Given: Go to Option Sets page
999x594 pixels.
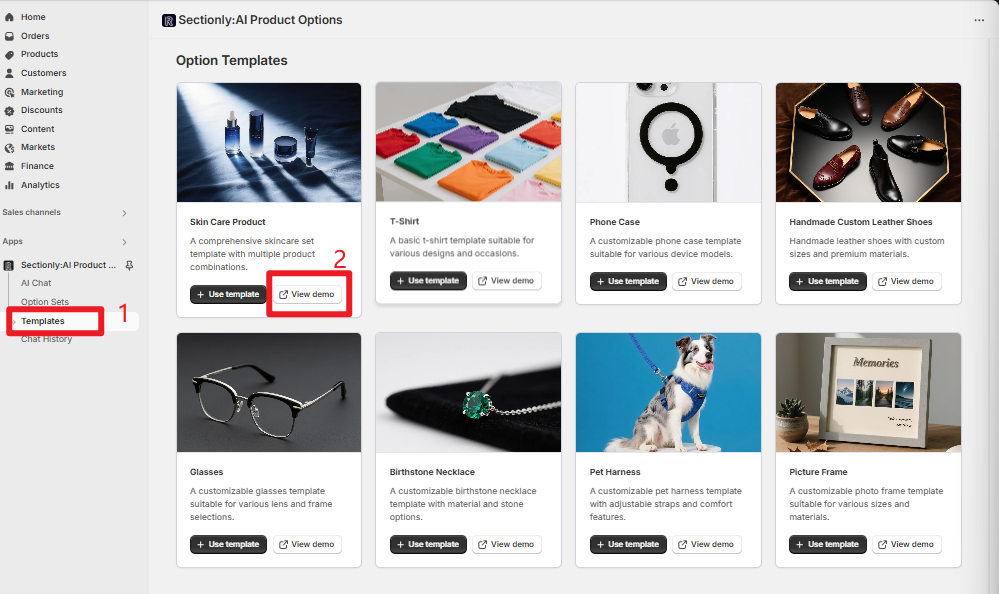Looking at the screenshot, I should tap(45, 302).
